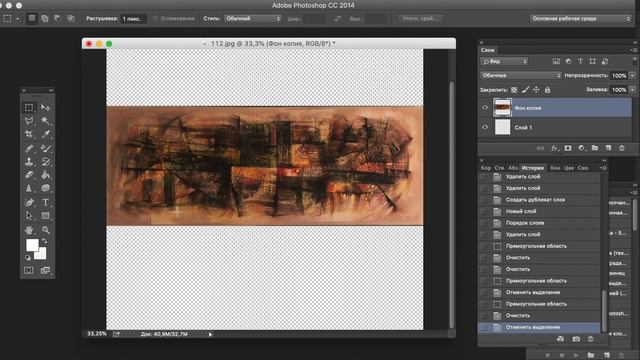640x360 pixels.
Task: Select the Eraser tool
Action: [29, 175]
